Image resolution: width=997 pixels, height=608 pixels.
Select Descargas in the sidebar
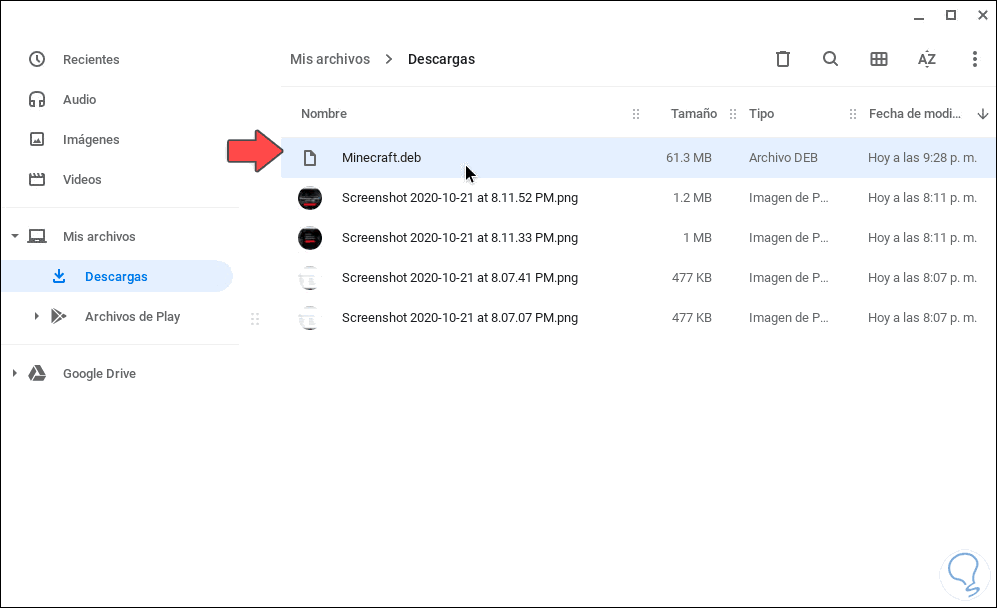116,277
